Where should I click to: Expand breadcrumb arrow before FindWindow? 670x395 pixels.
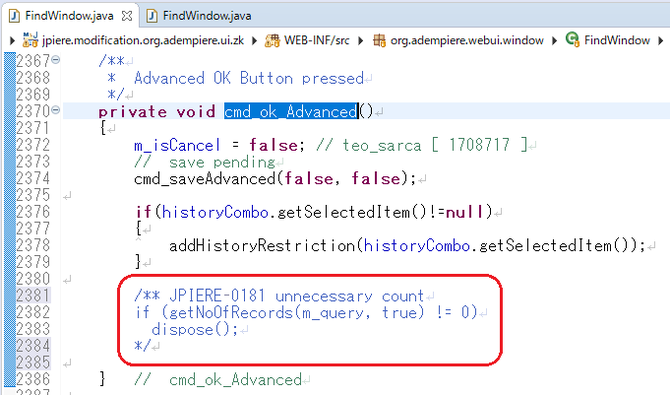555,41
